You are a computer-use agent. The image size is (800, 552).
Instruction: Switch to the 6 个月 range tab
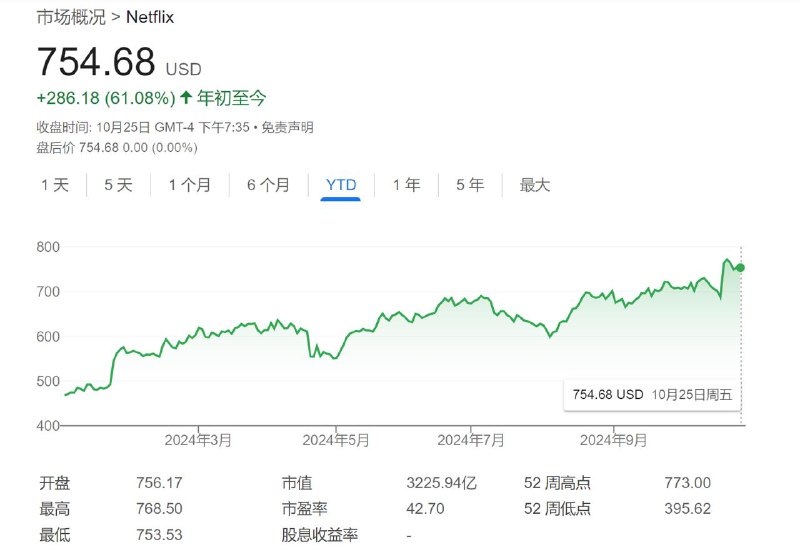coord(268,185)
